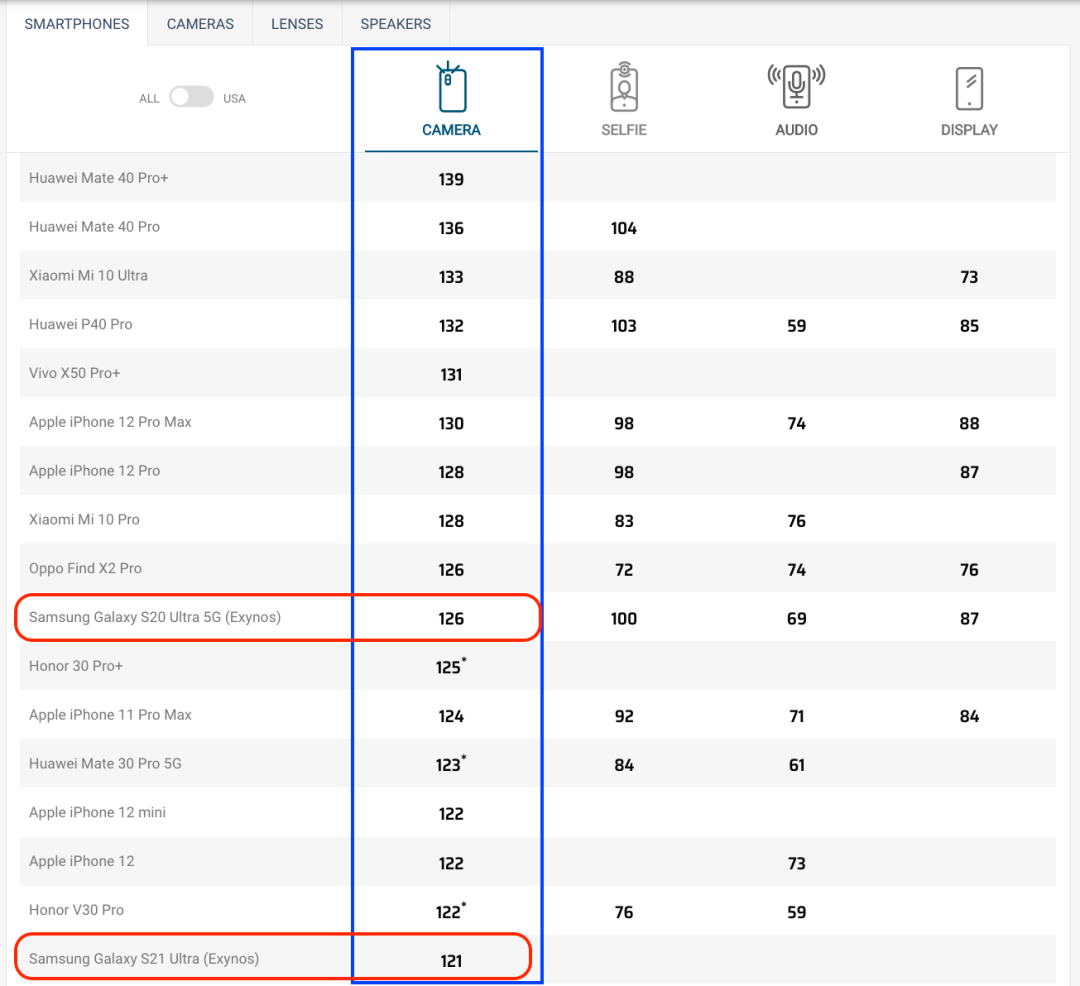The width and height of the screenshot is (1080, 986).
Task: Select the Apple iPhone 12 Pro row
Action: [x=537, y=471]
